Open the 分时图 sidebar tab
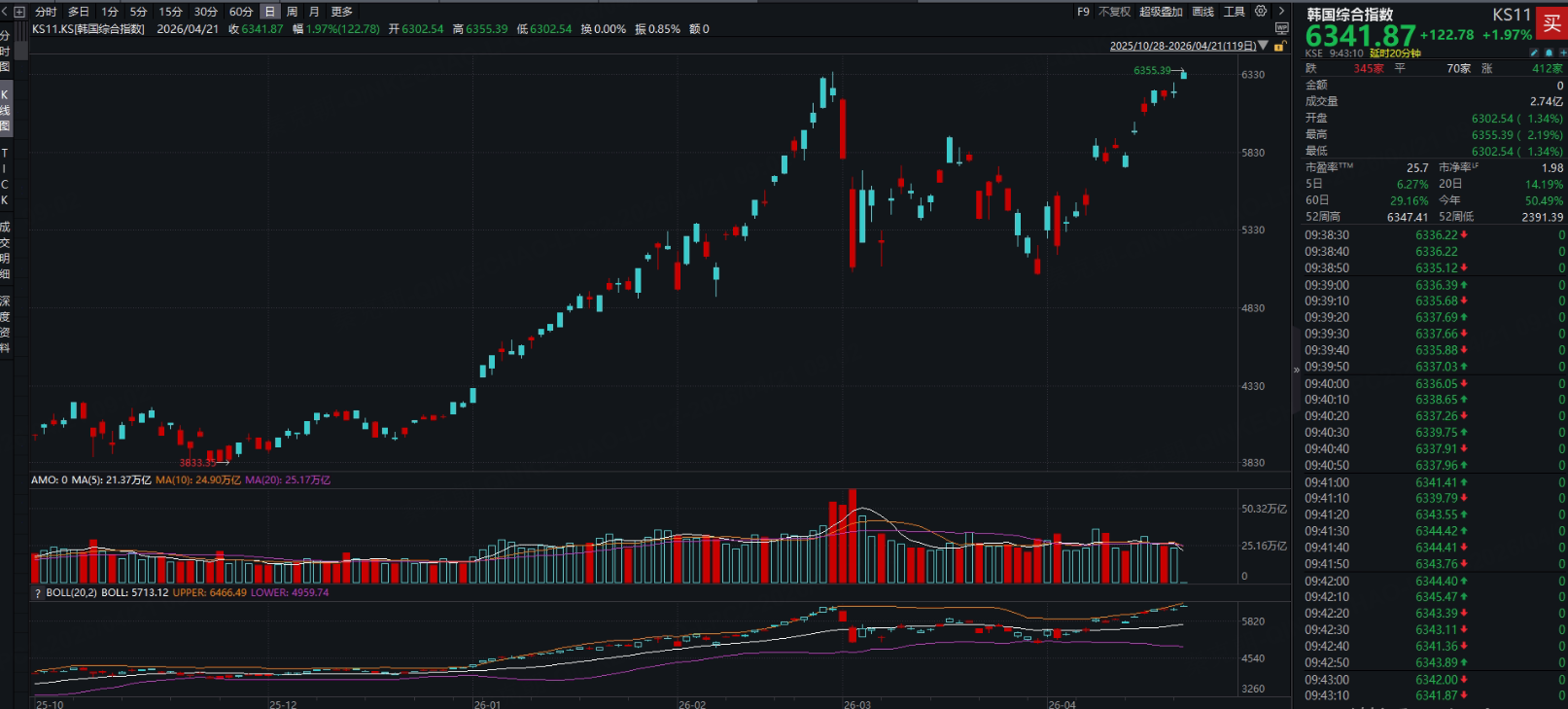This screenshot has width=1568, height=709. 6,51
